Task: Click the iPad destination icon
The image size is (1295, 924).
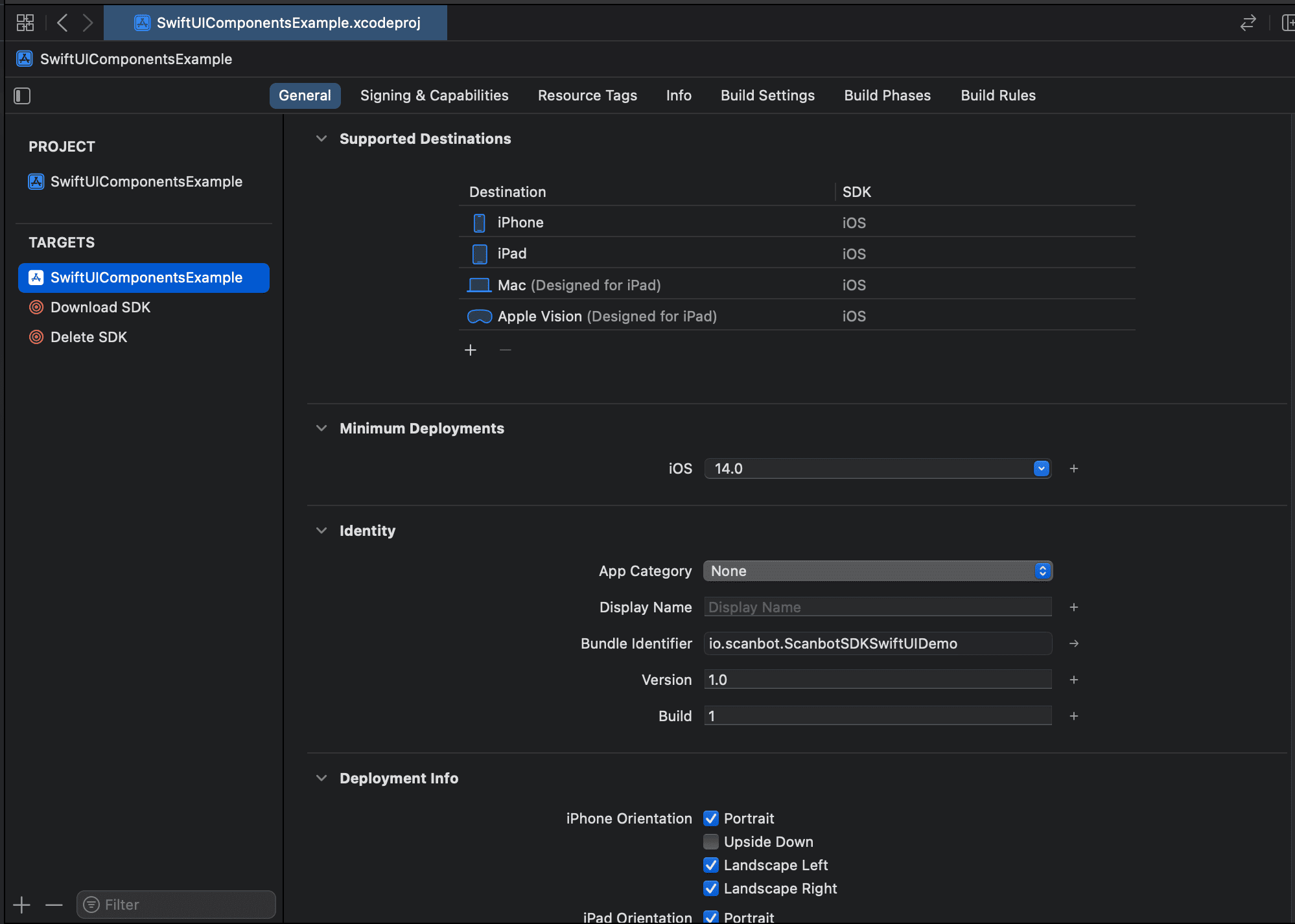Action: pos(480,253)
